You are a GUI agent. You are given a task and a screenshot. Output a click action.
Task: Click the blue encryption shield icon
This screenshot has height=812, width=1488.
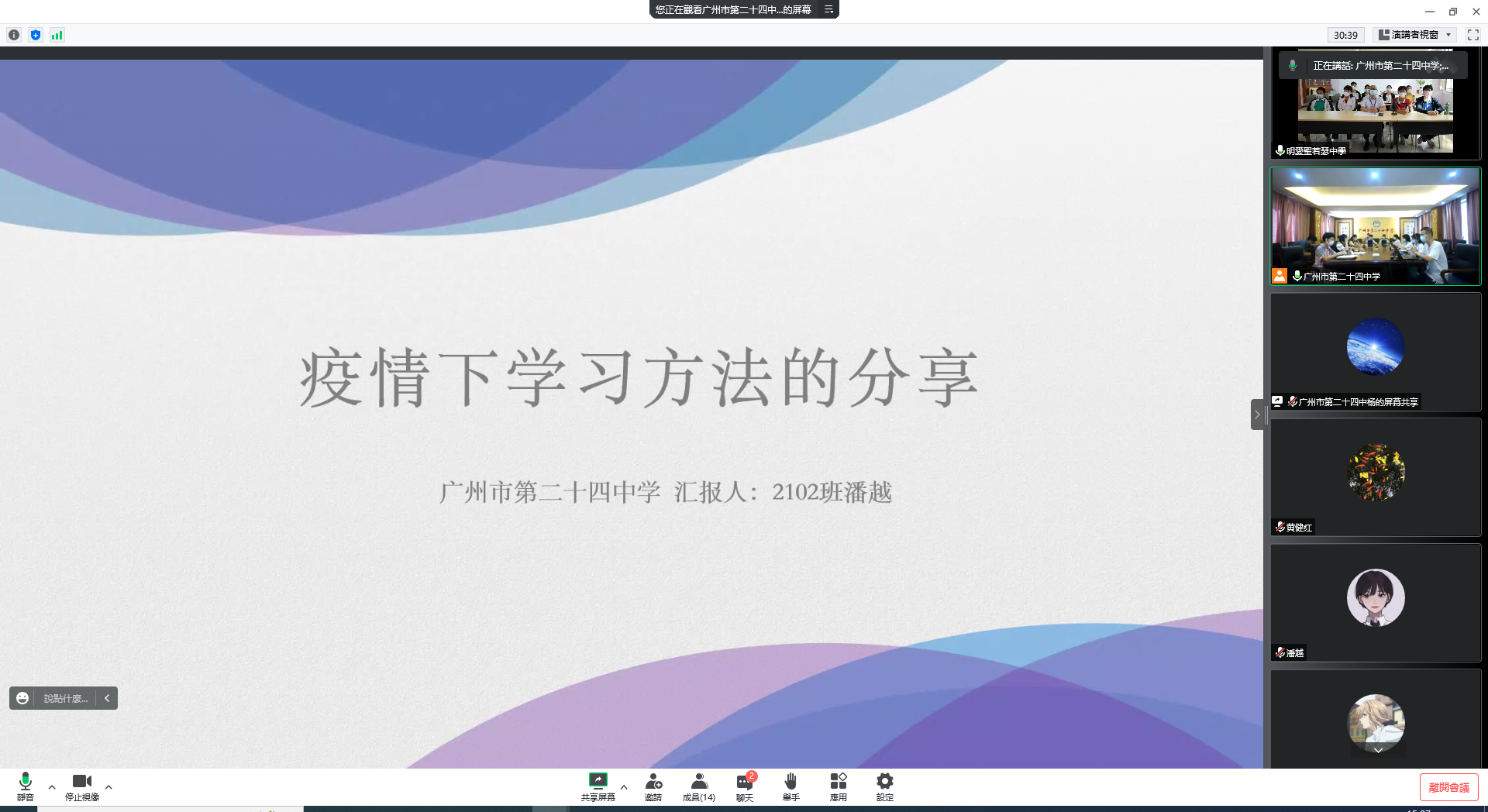[36, 35]
